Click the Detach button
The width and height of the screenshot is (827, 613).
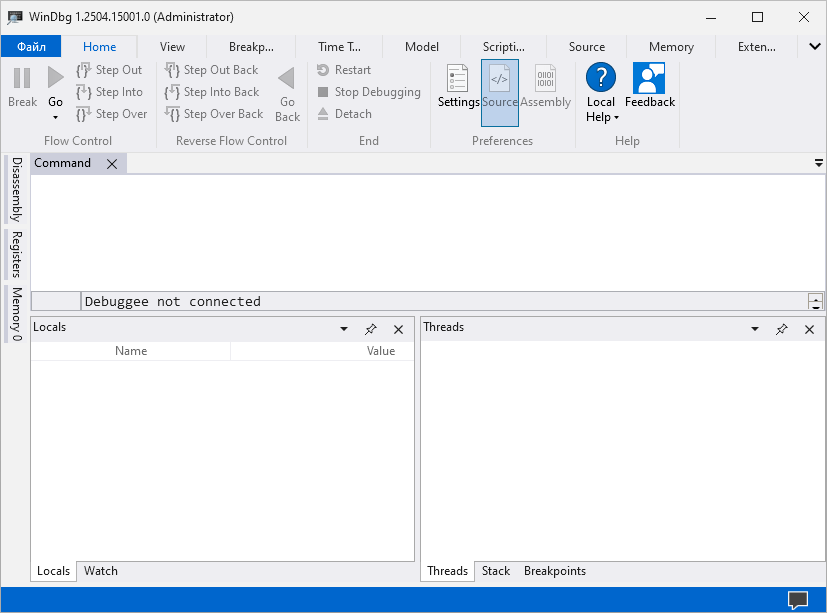(344, 114)
